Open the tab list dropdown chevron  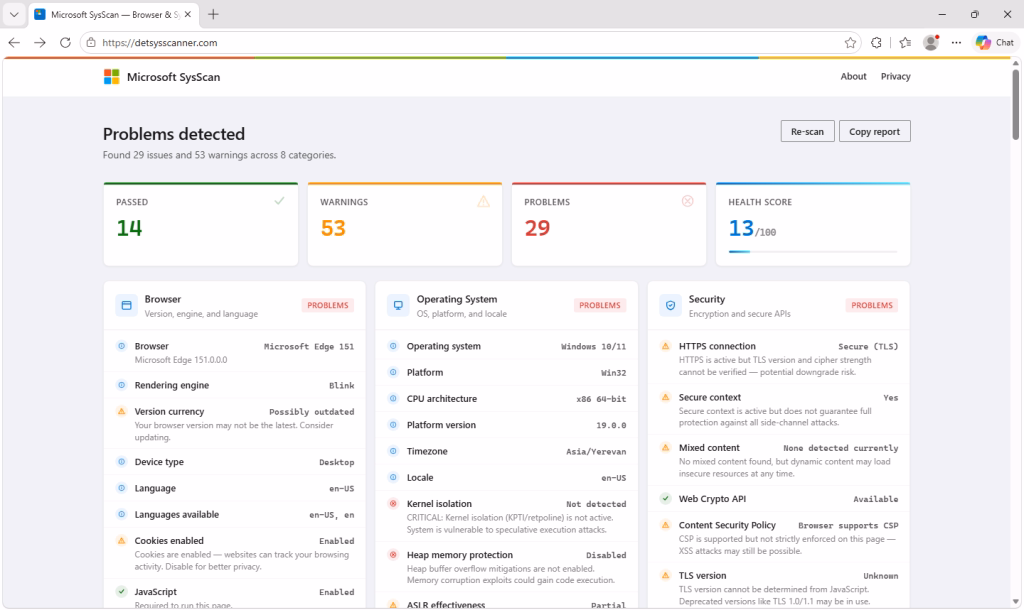click(14, 14)
